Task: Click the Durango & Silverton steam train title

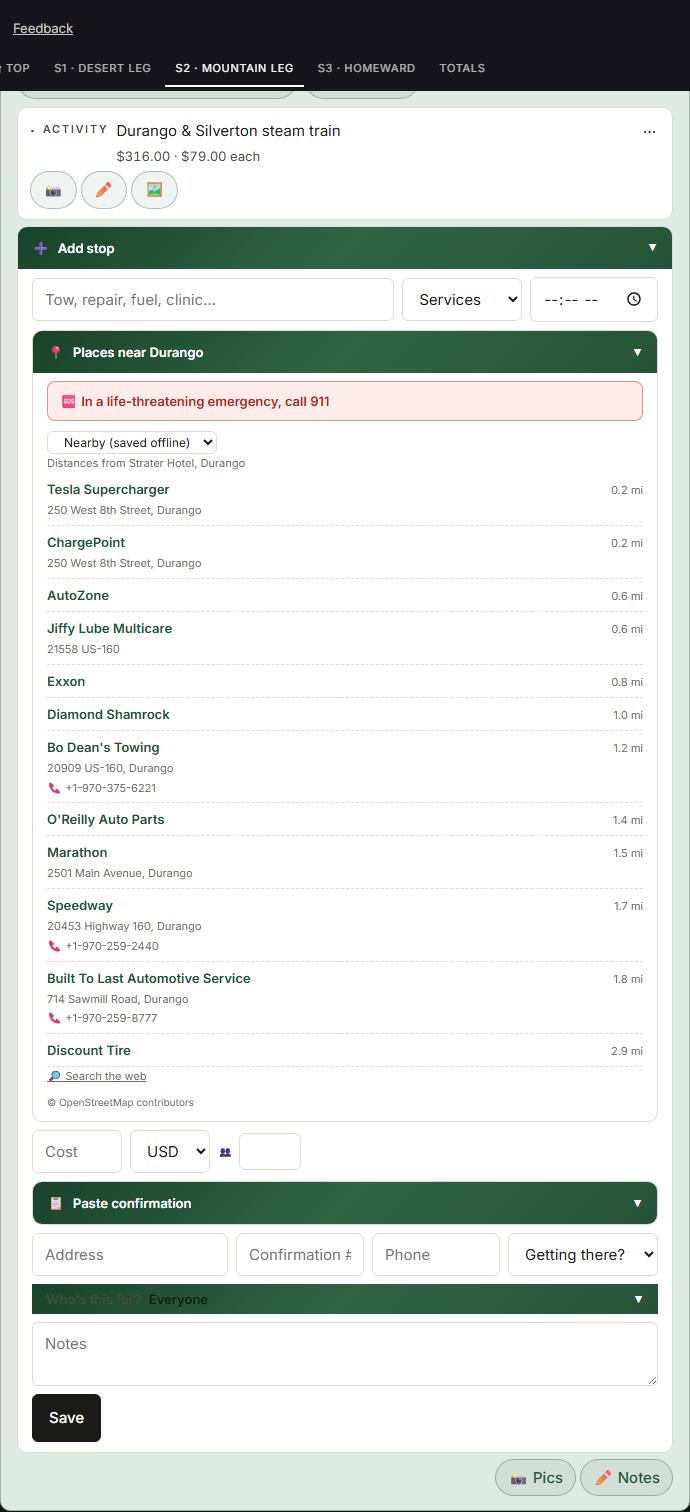Action: [x=229, y=131]
